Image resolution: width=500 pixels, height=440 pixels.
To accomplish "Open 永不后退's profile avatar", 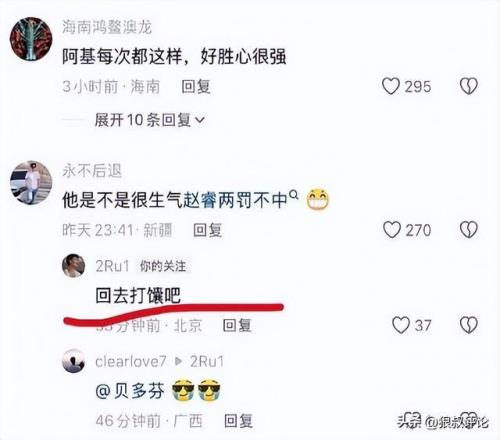I will pyautogui.click(x=31, y=182).
